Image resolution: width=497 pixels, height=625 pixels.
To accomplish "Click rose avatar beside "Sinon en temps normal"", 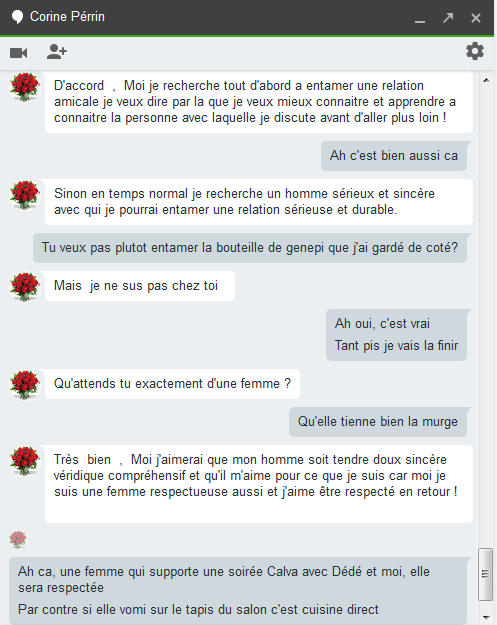I will coord(25,195).
